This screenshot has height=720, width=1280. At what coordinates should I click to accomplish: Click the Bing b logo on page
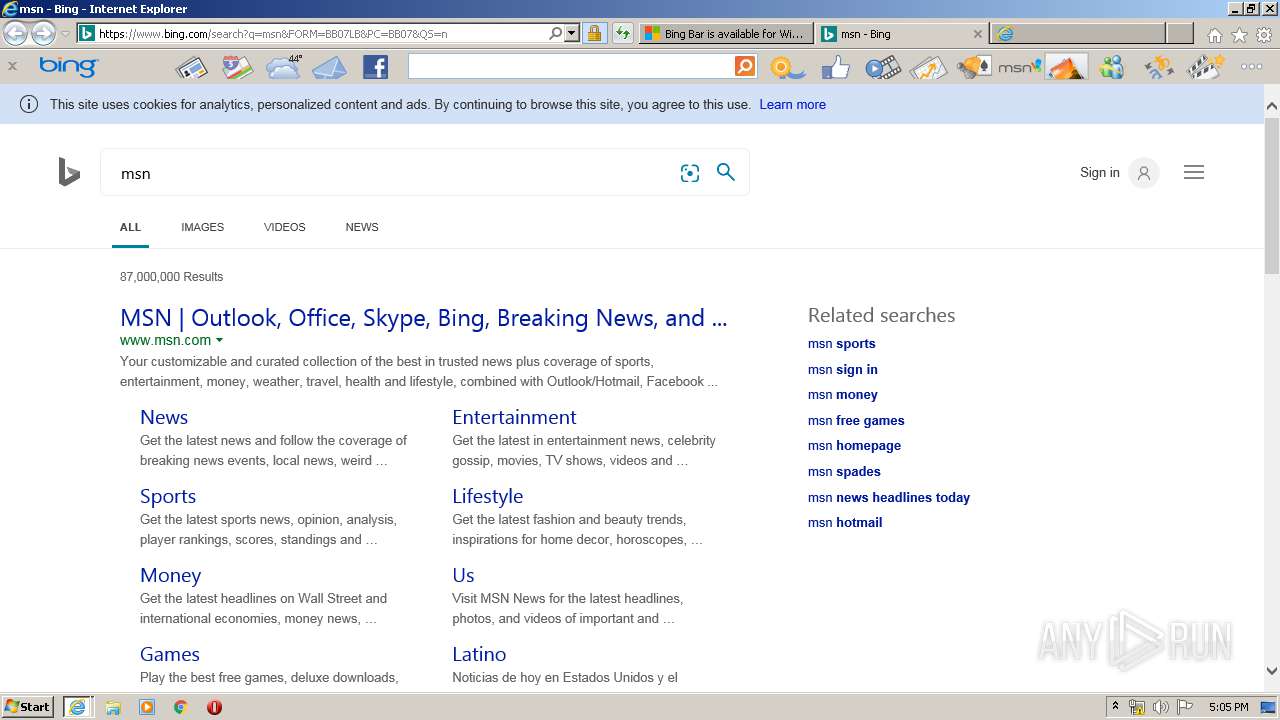pos(69,172)
